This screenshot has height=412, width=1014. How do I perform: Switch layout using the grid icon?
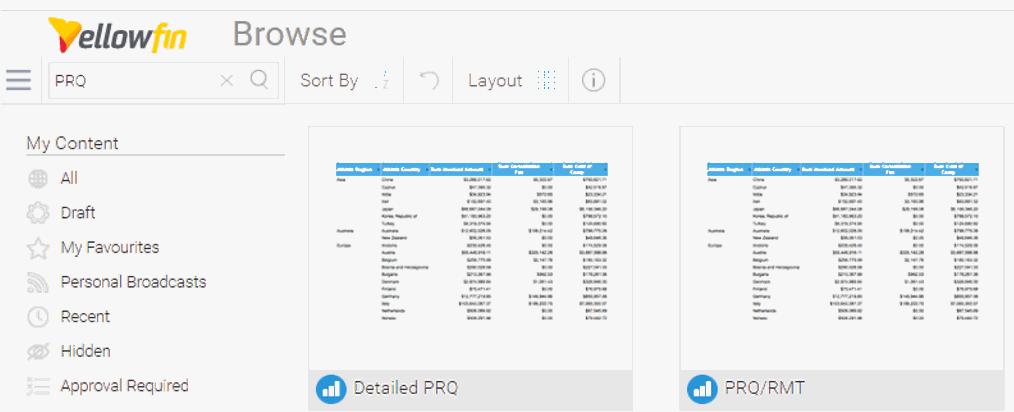click(547, 80)
